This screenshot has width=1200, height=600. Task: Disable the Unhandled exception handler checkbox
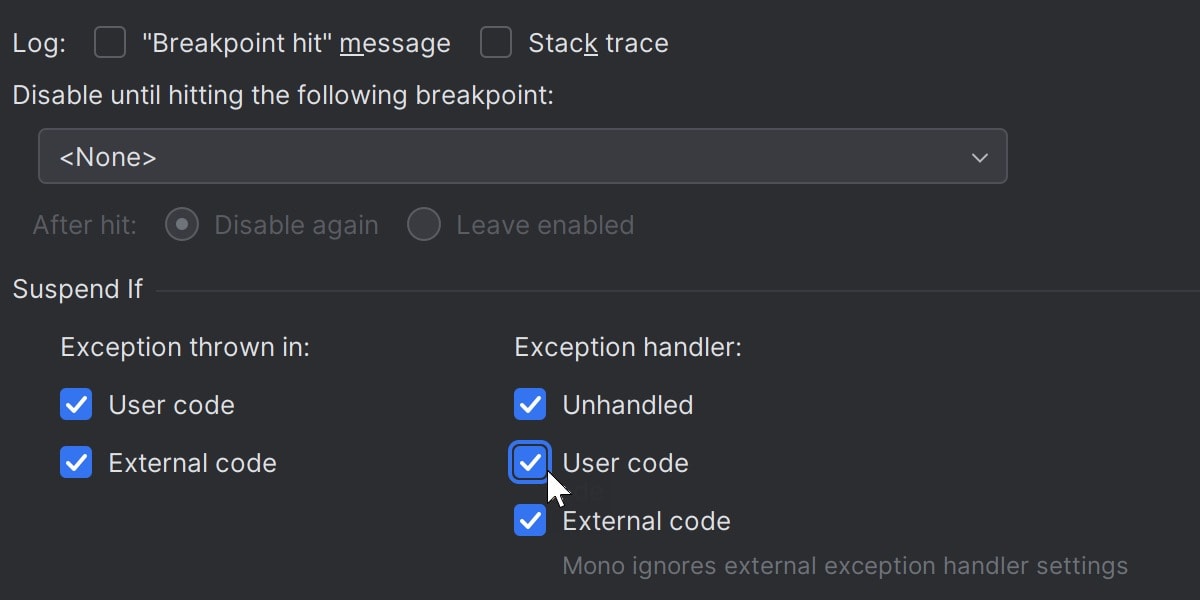click(530, 405)
